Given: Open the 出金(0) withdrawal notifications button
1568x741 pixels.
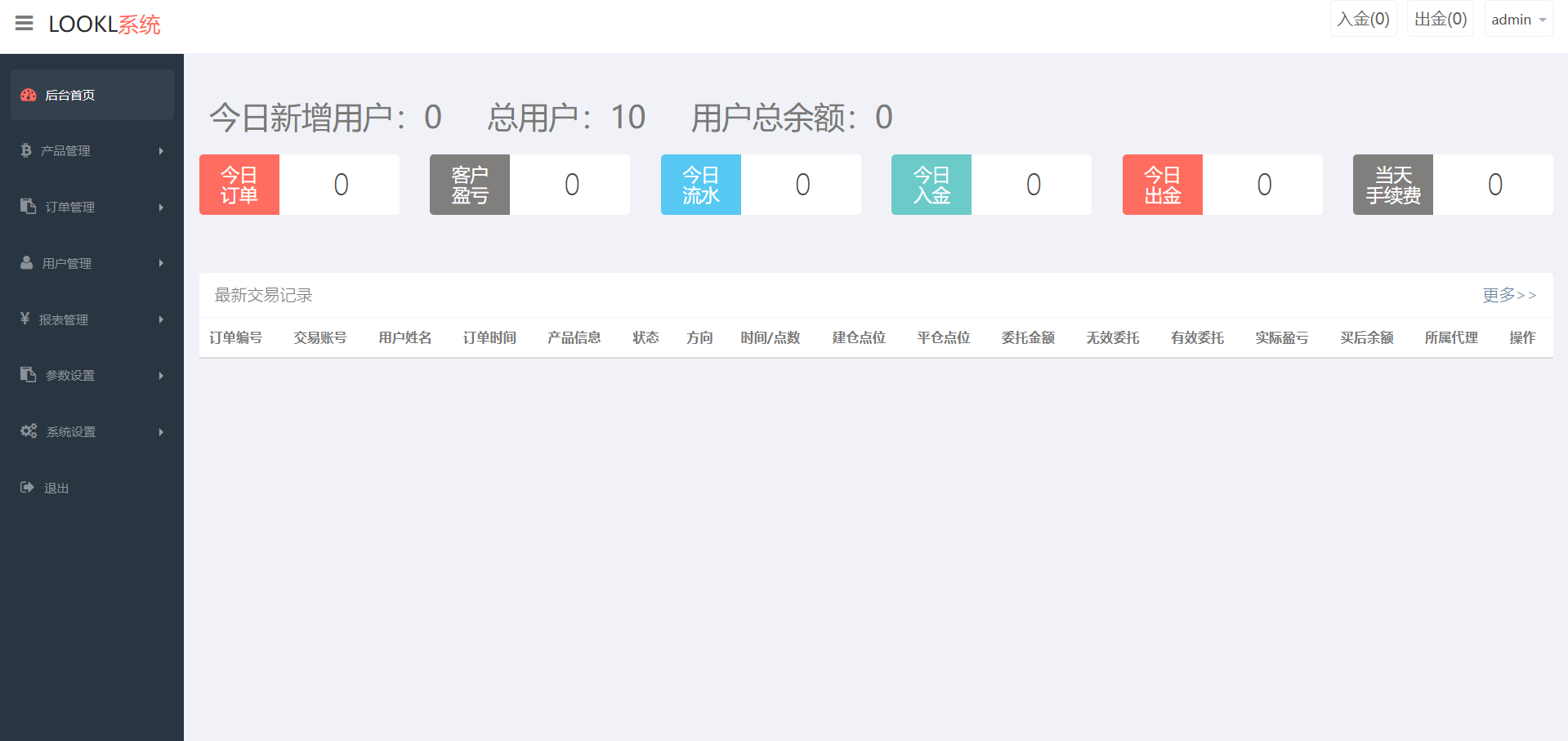Looking at the screenshot, I should click(x=1440, y=20).
